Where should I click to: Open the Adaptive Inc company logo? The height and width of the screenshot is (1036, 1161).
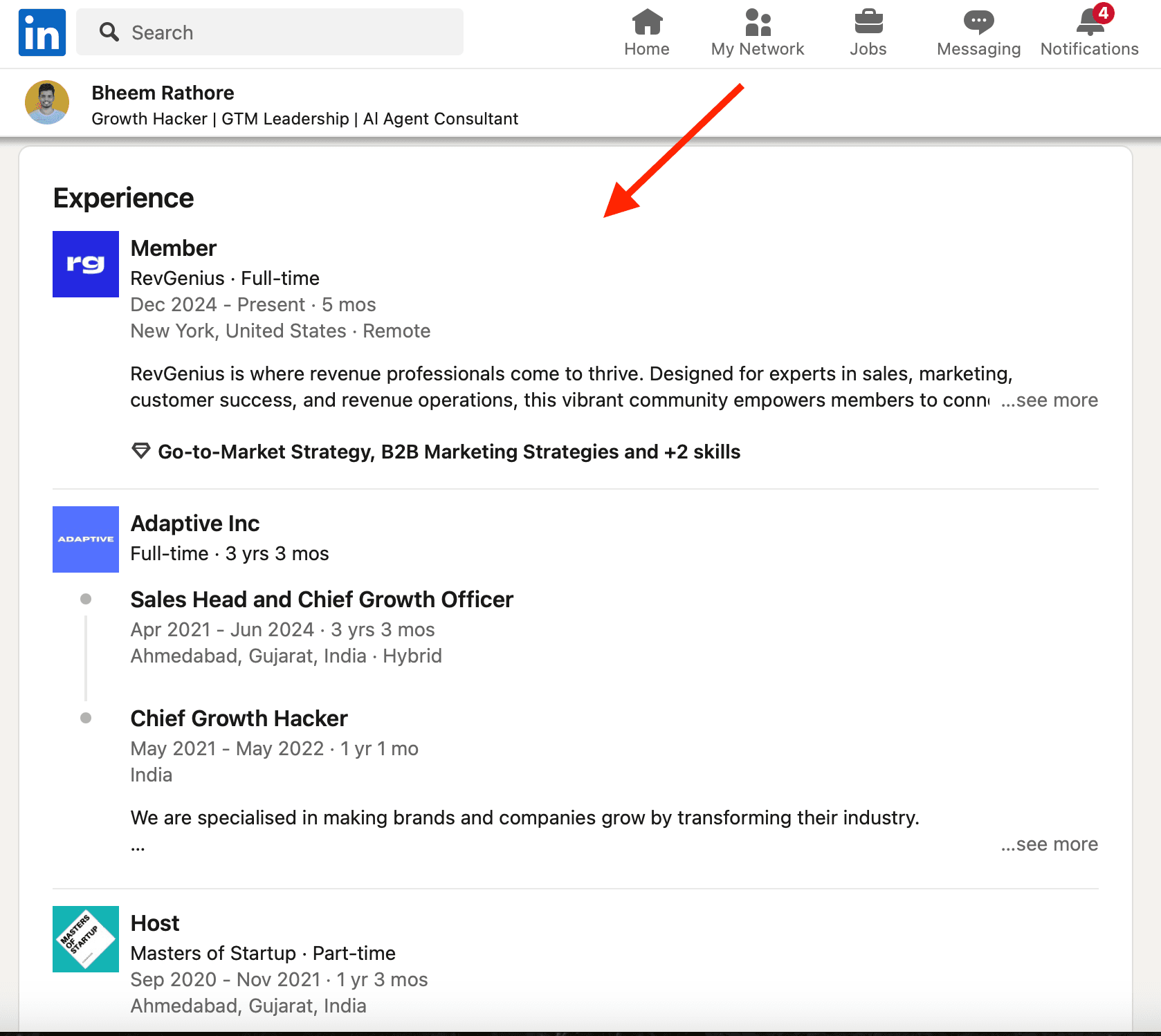coord(86,539)
